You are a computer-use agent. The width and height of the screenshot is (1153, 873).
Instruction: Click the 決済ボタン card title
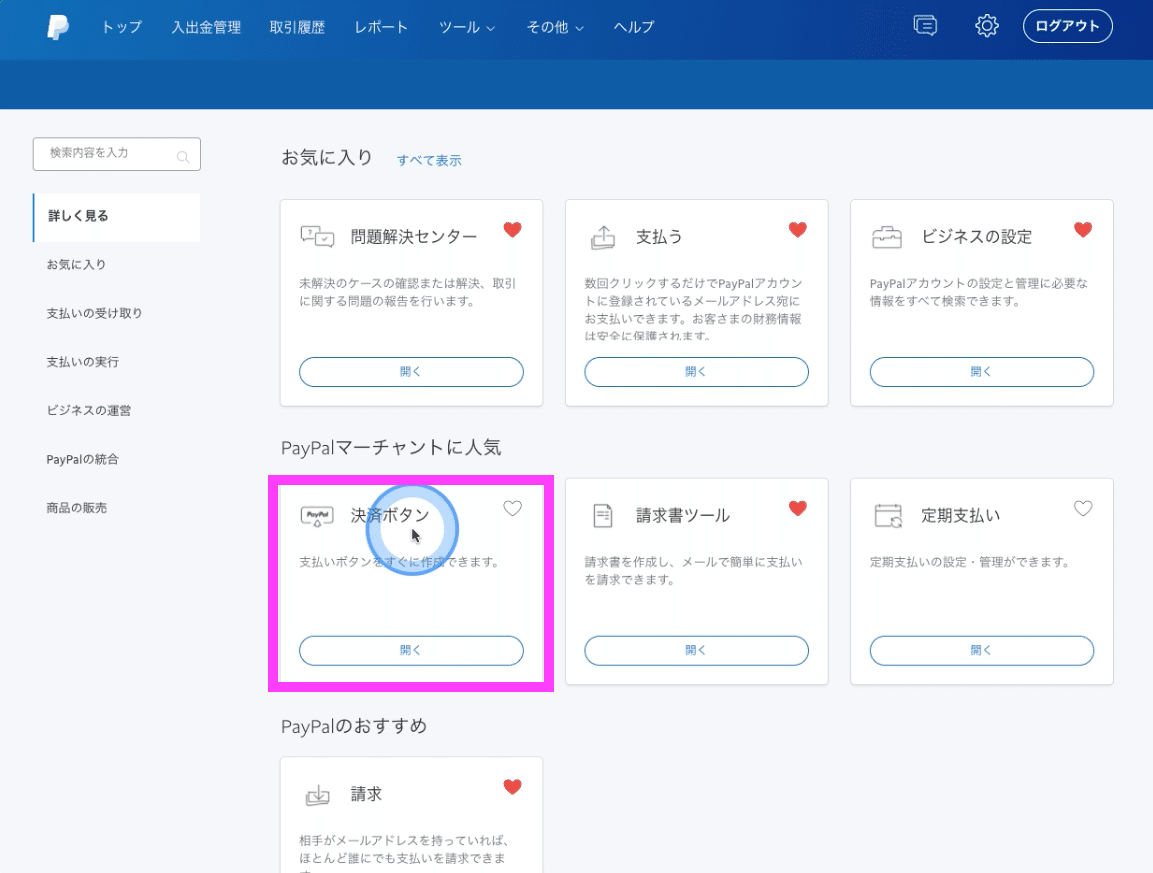[x=390, y=516]
